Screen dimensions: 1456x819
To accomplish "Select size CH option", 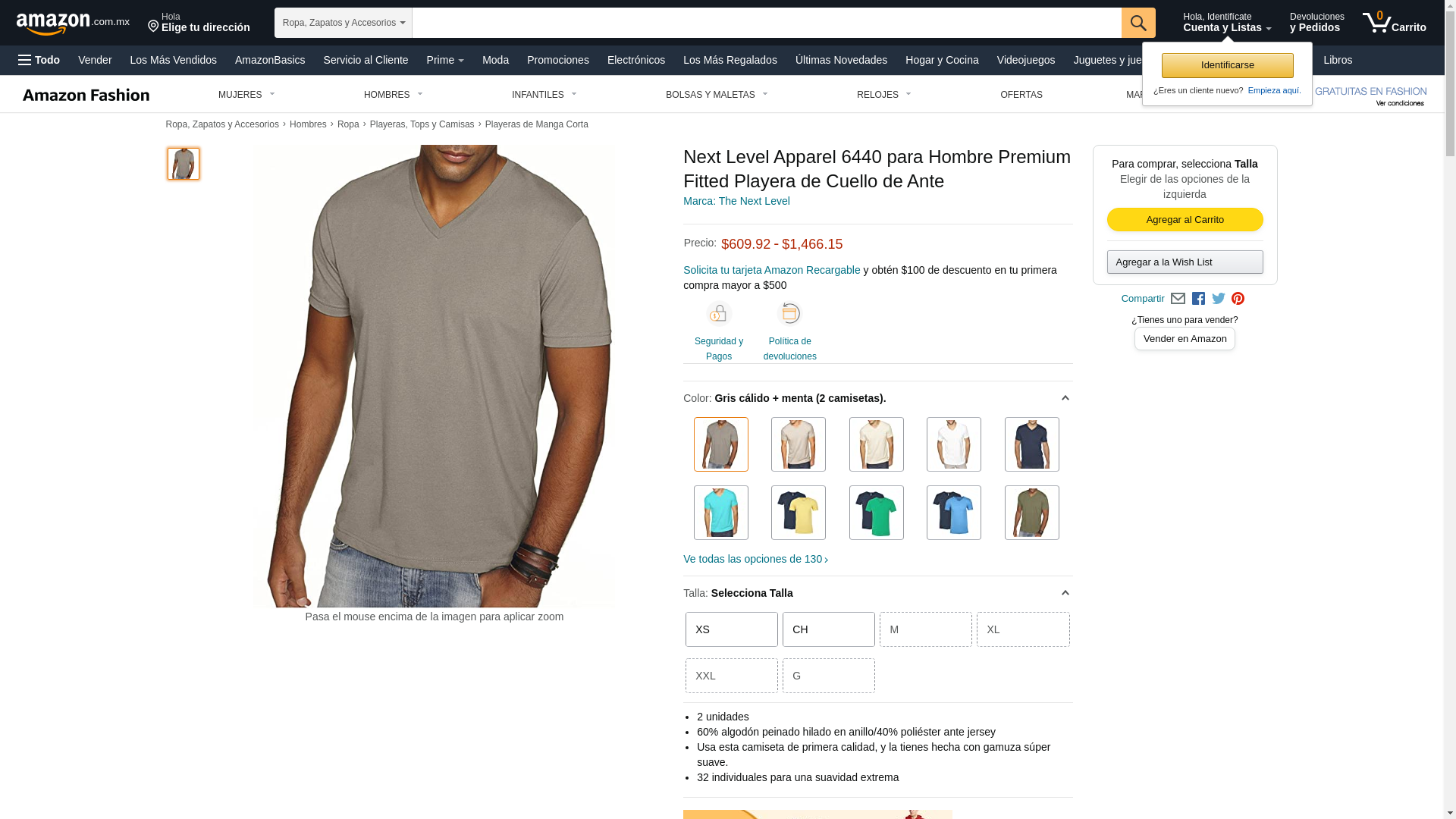I will point(829,629).
